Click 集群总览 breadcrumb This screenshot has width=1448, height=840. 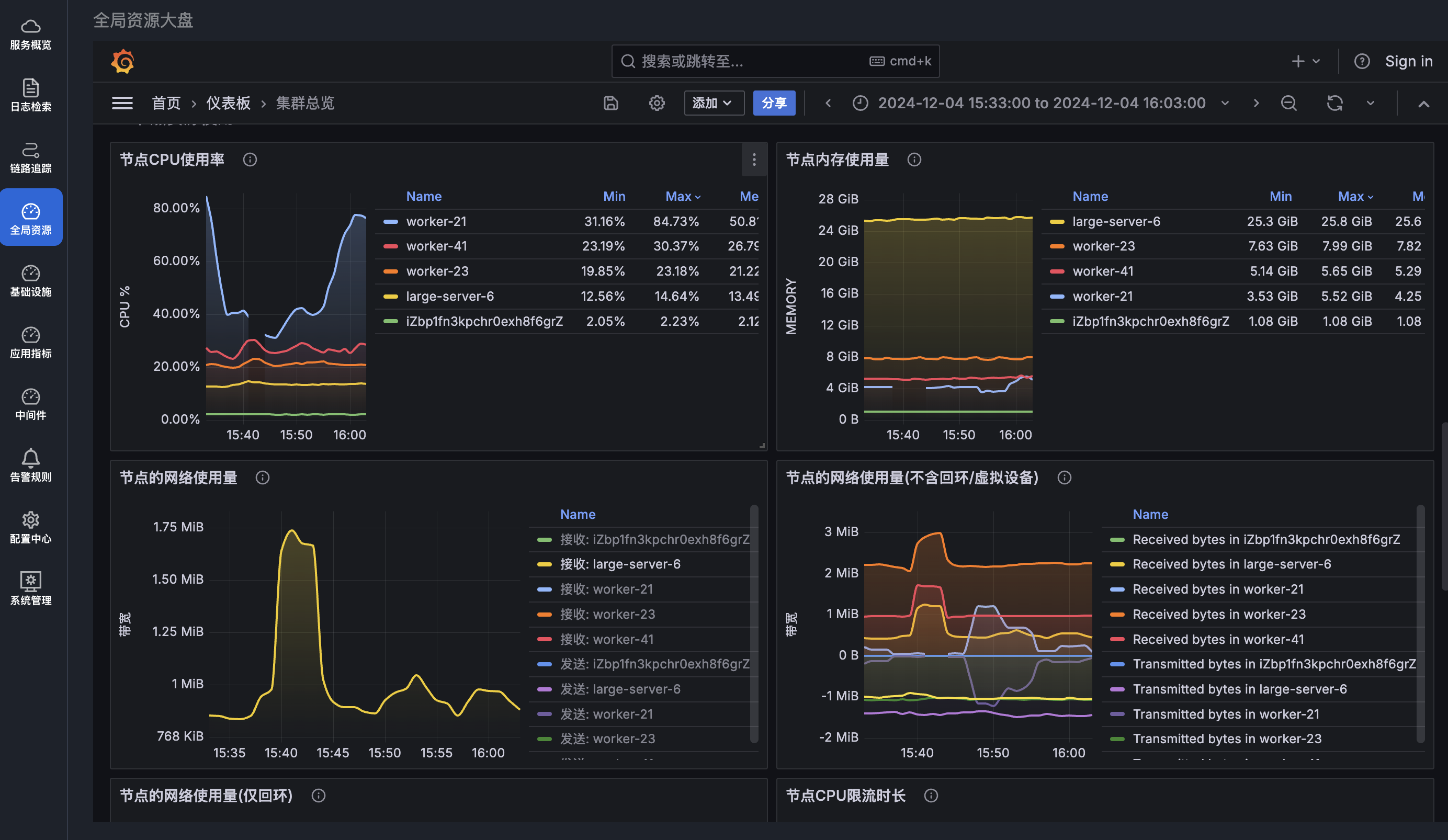[305, 103]
